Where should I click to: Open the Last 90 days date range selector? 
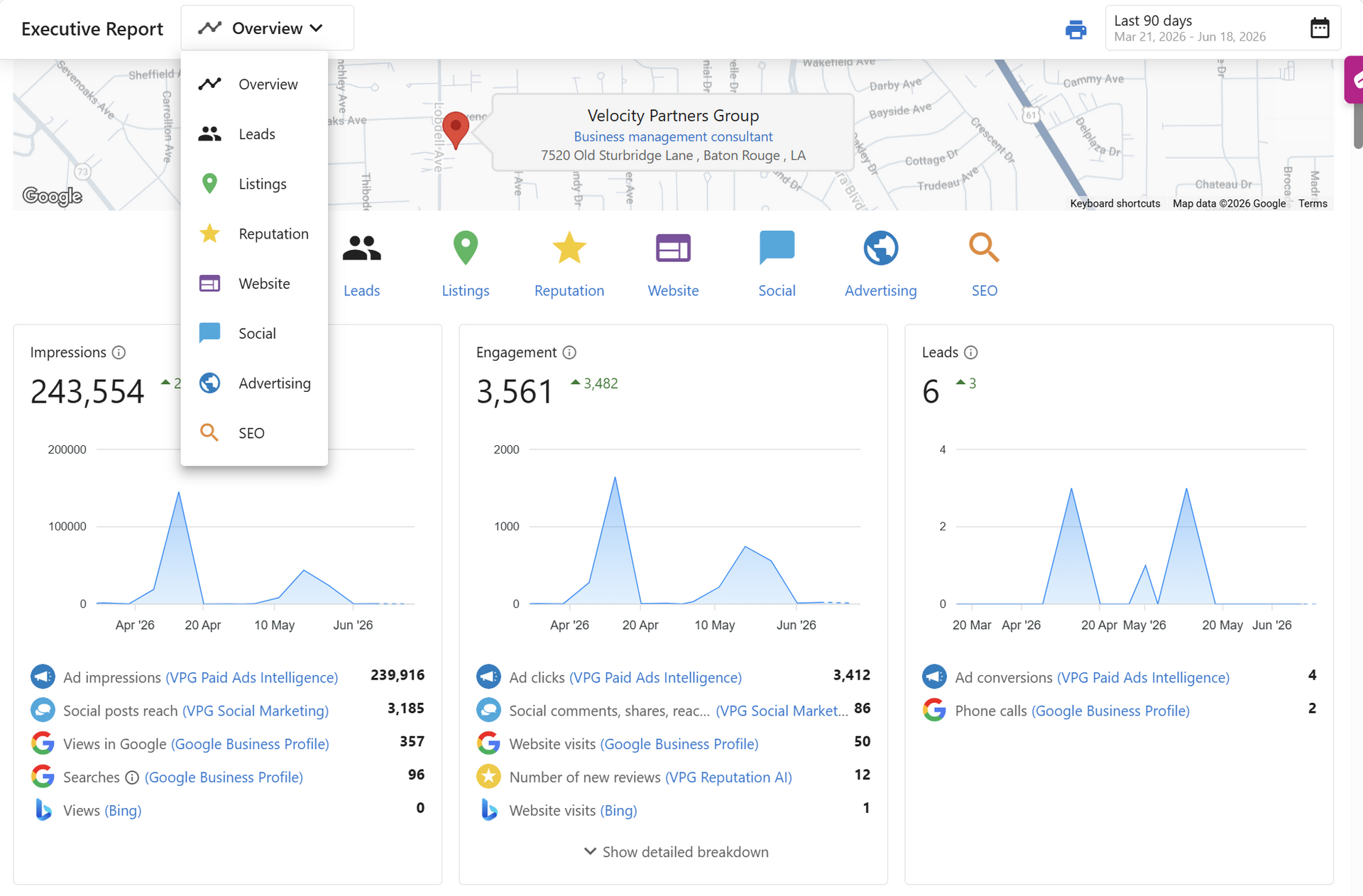pyautogui.click(x=1222, y=28)
